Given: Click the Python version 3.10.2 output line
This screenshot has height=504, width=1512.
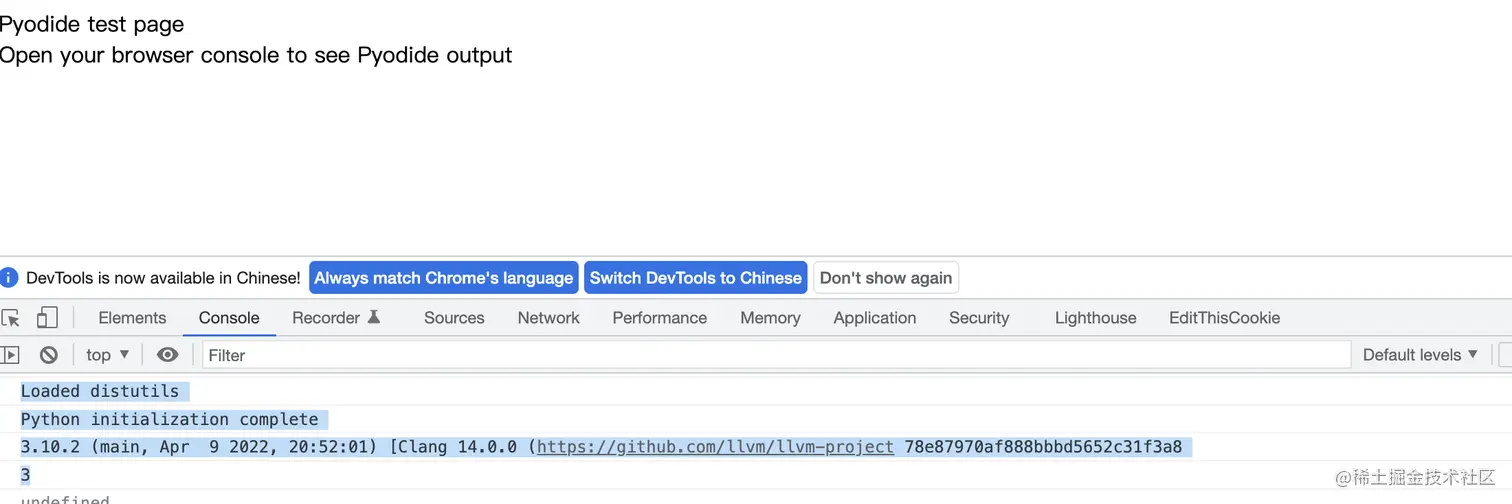Looking at the screenshot, I should 601,447.
